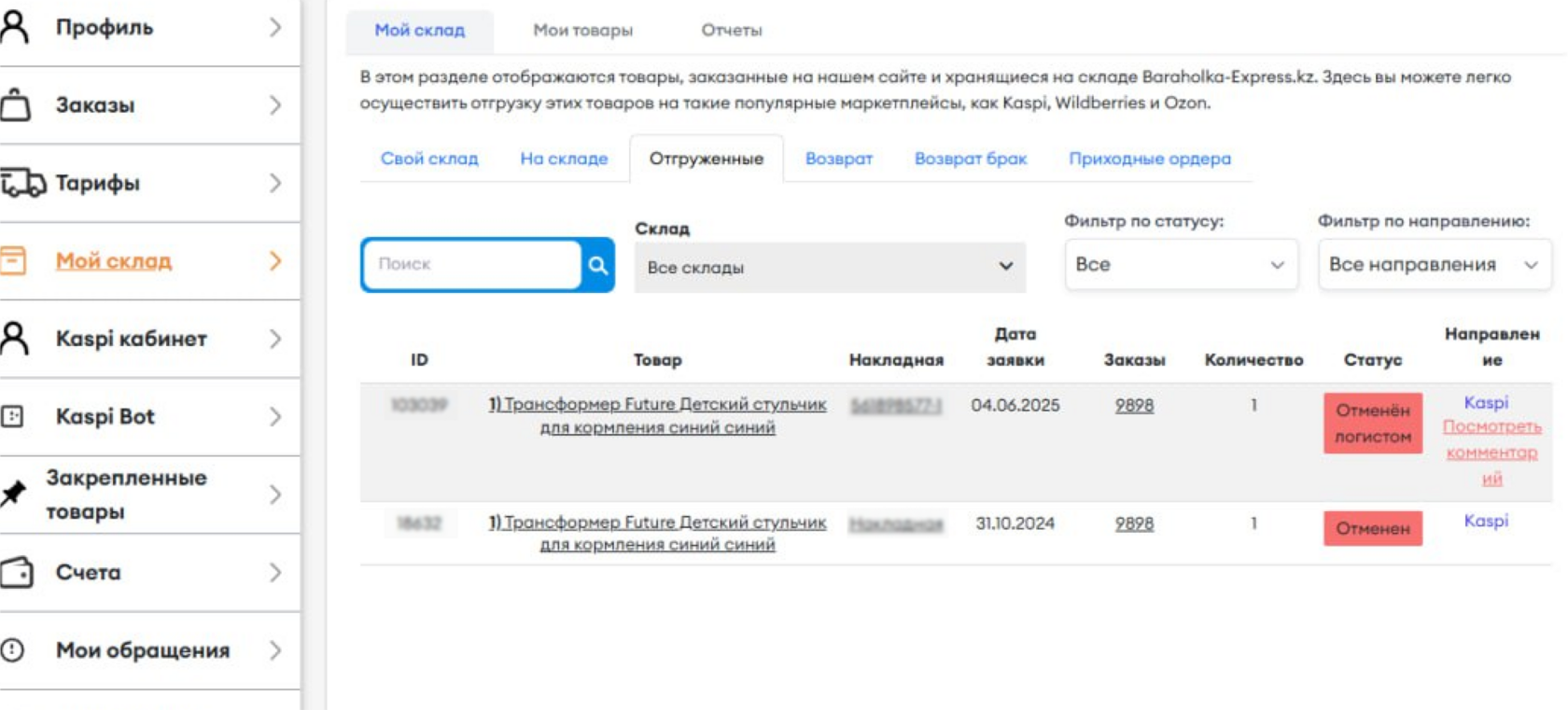Open order 9898 dated 04.06.2025
The image size is (1568, 710).
point(1134,406)
